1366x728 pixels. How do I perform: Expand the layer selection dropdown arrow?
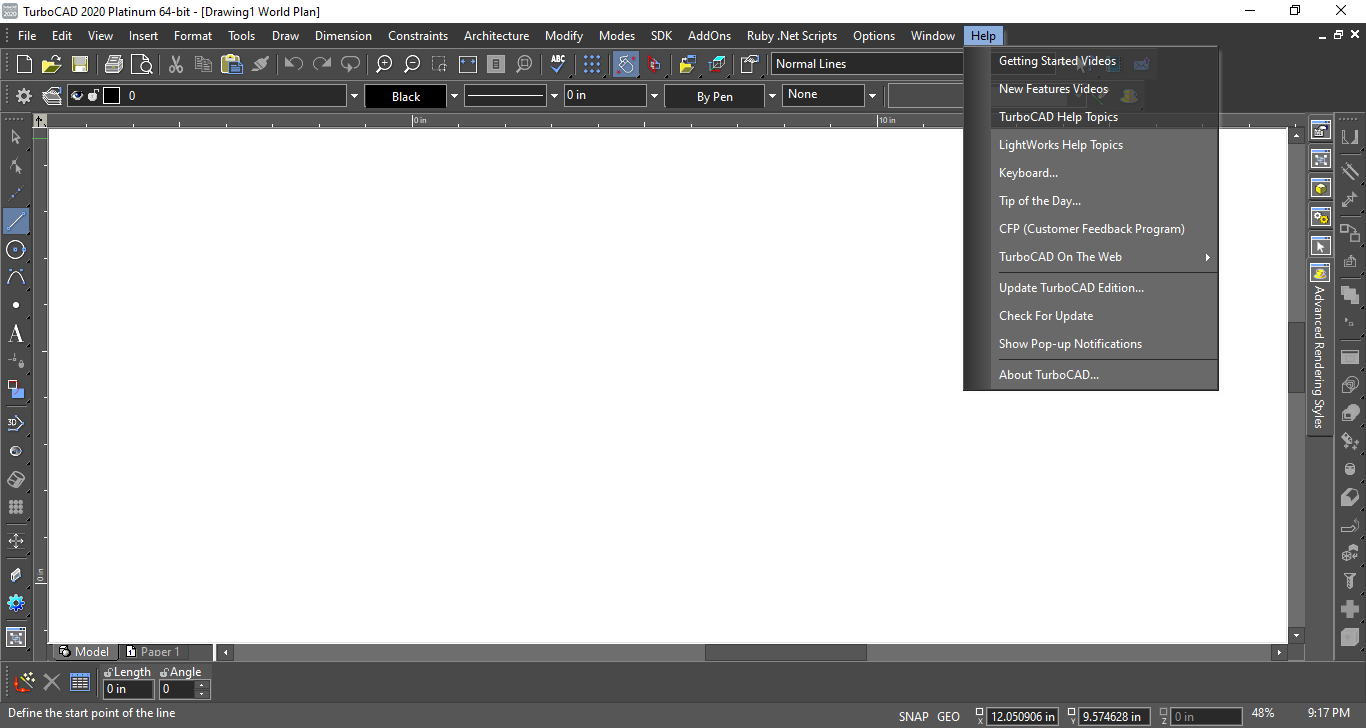[354, 96]
